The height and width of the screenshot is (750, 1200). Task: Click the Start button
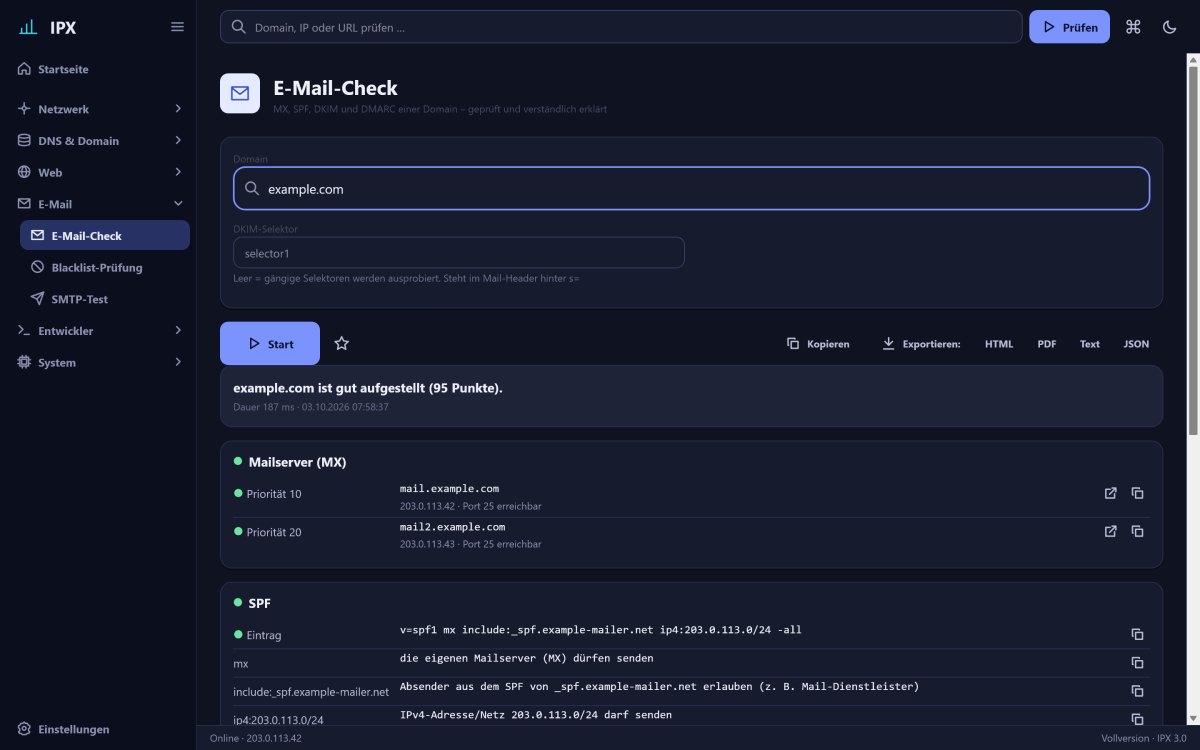coord(270,344)
